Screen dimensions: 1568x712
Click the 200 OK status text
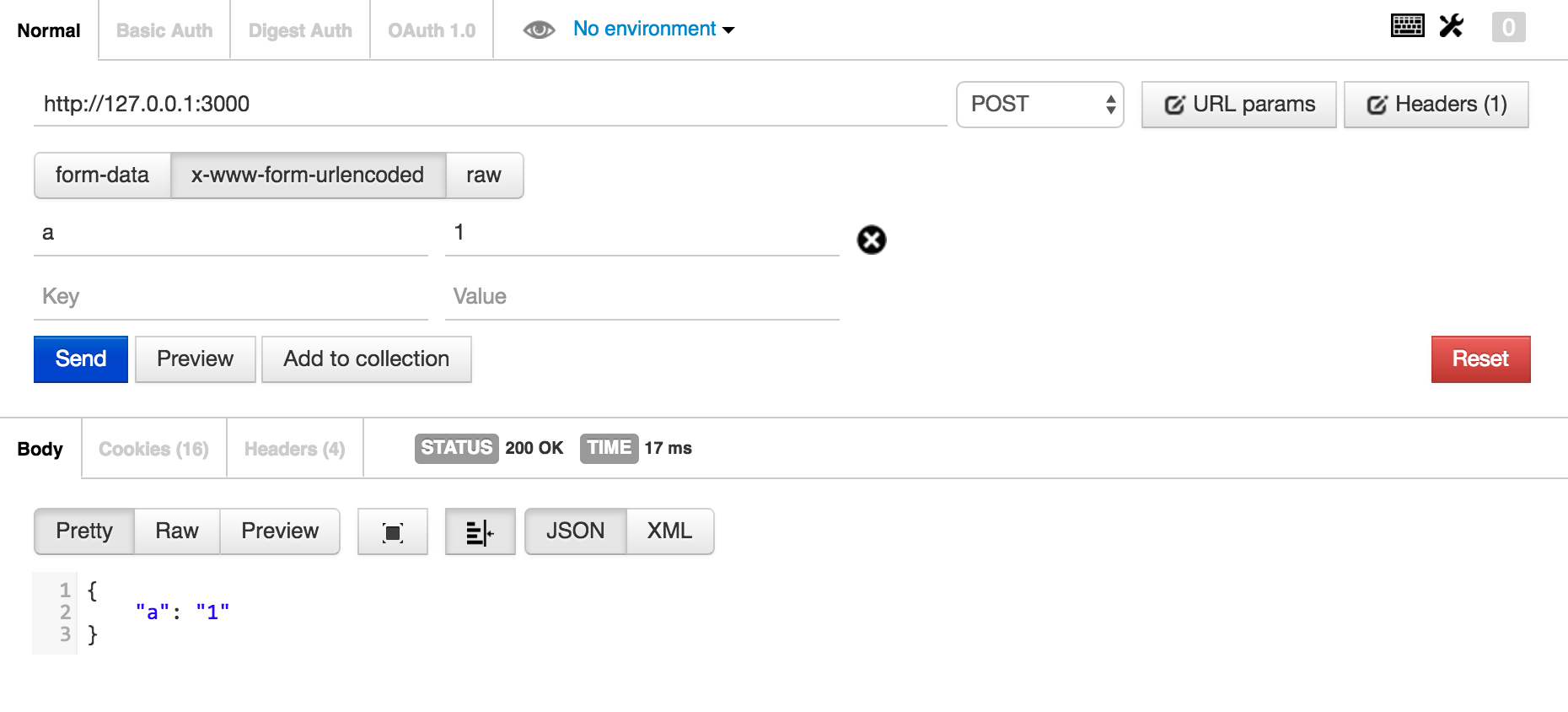[534, 448]
